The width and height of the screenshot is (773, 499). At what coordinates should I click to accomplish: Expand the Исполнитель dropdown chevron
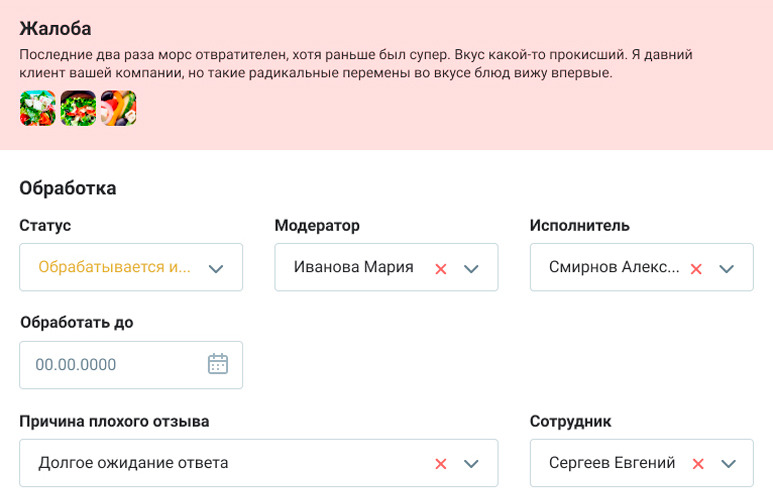(727, 268)
